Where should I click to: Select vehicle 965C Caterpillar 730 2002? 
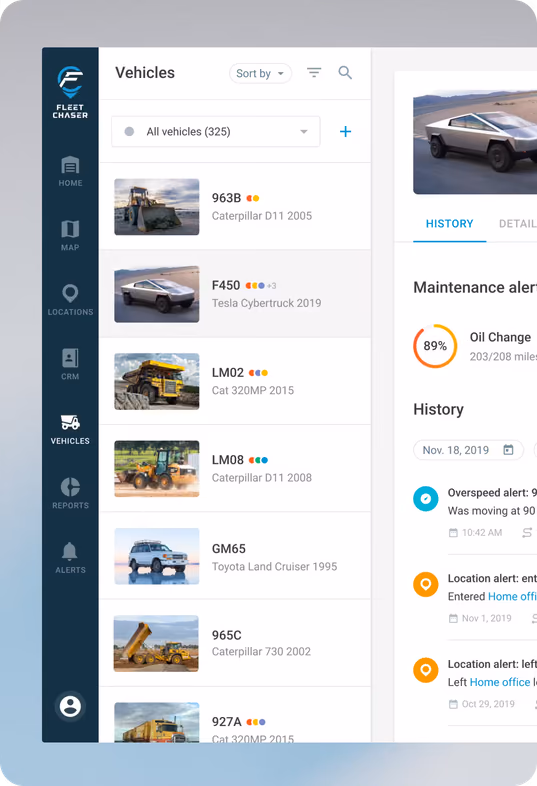[x=235, y=643]
